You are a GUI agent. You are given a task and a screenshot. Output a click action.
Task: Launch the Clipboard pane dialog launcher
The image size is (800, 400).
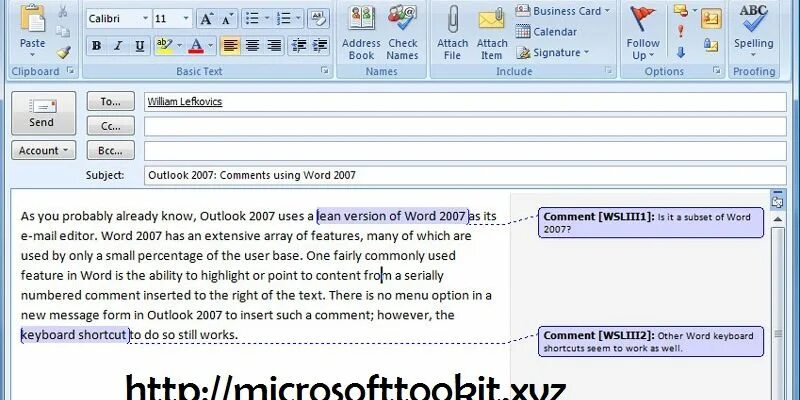71,71
